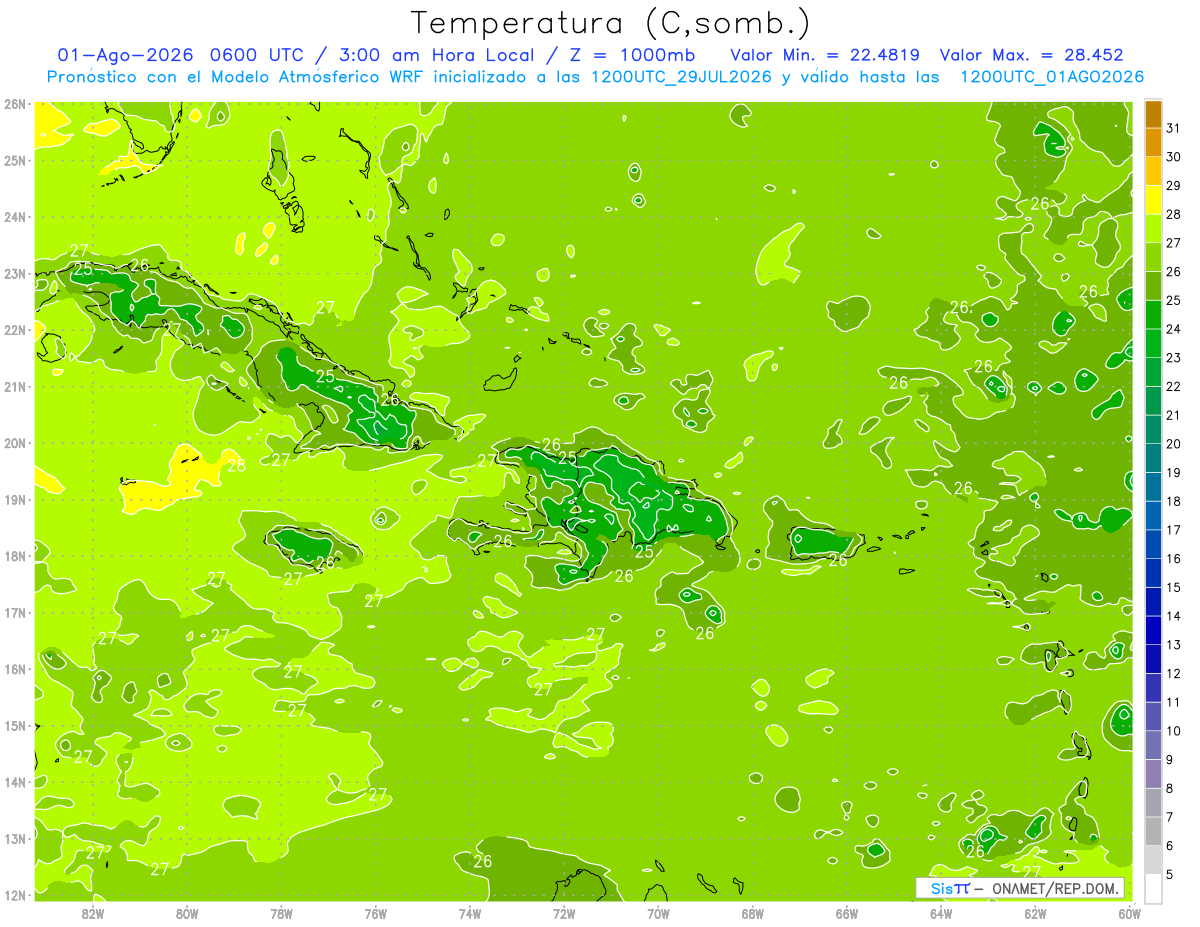Click the validity time "1200UTC_01AGO2026"
Viewport: 1200px width, 927px height.
pyautogui.click(x=1052, y=77)
